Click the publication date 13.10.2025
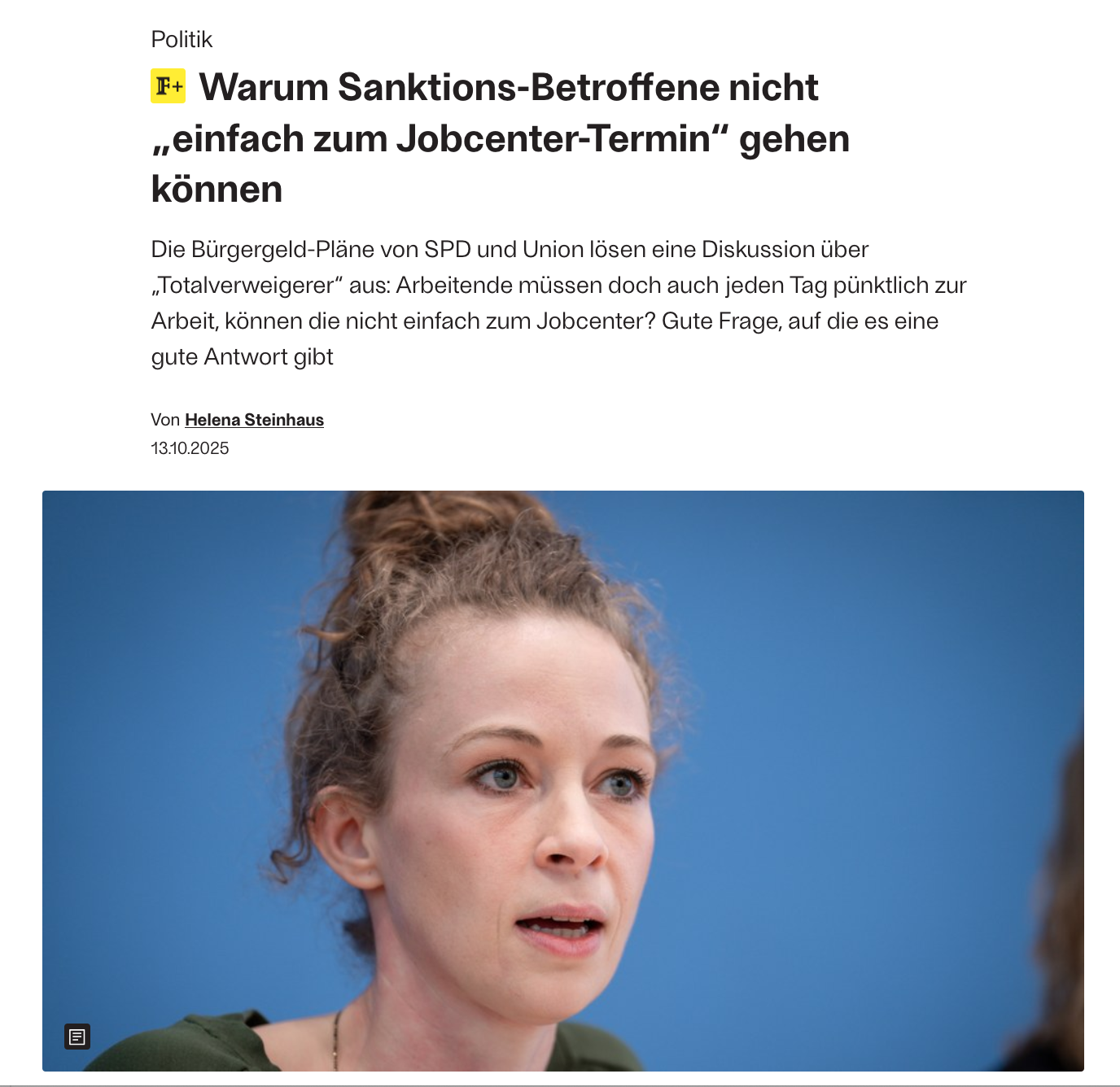Screen dimensions: 1120x1087 190,448
